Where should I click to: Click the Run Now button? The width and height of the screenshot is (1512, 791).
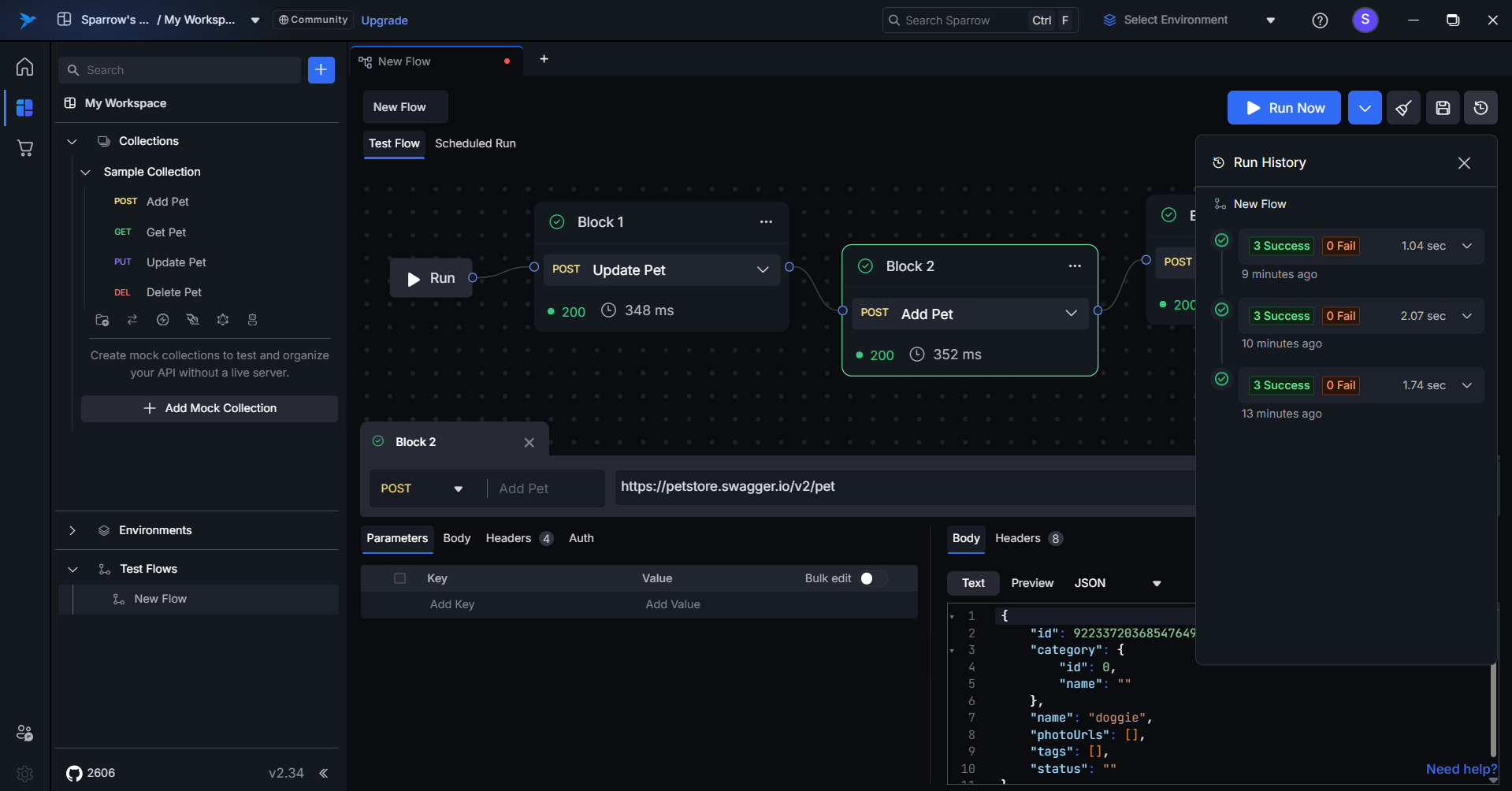[1284, 108]
